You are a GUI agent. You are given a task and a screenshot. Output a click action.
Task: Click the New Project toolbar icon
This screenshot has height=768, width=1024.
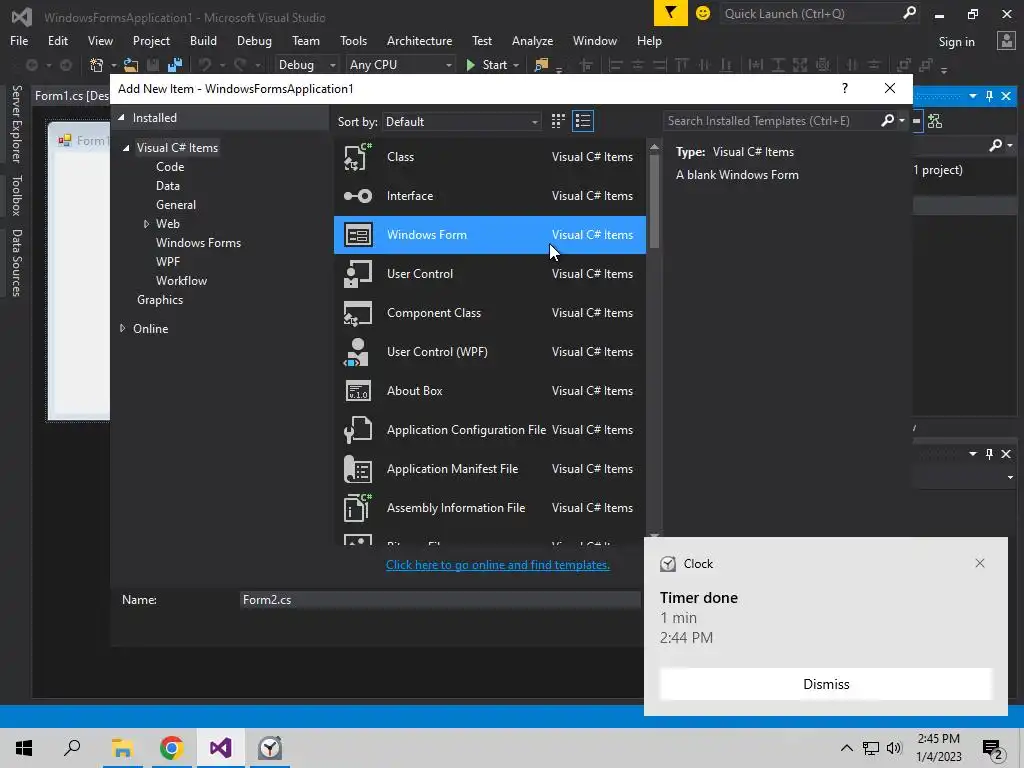[97, 65]
